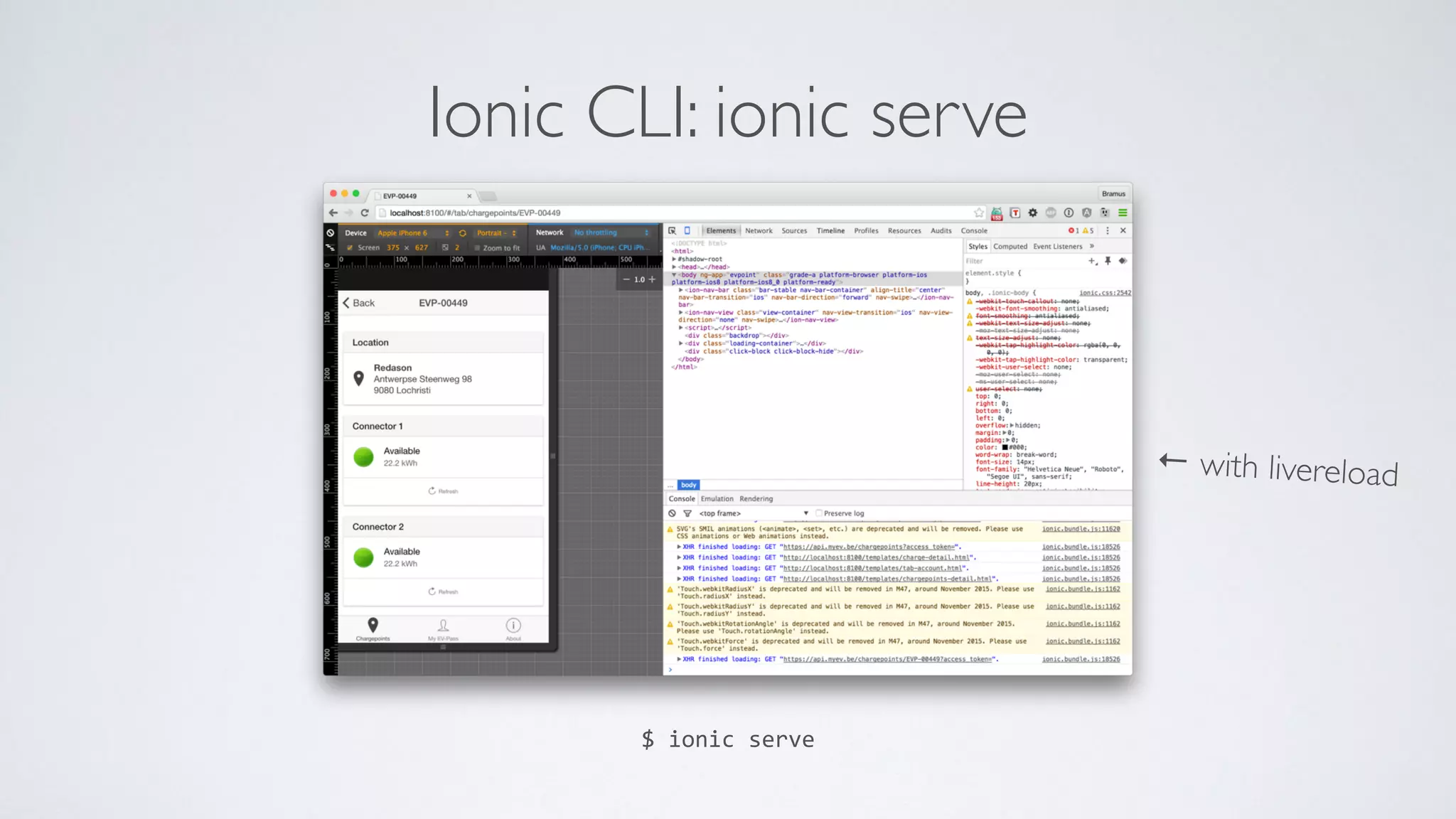Switch to the Sources panel tab
Image resolution: width=1456 pixels, height=819 pixels.
point(794,231)
